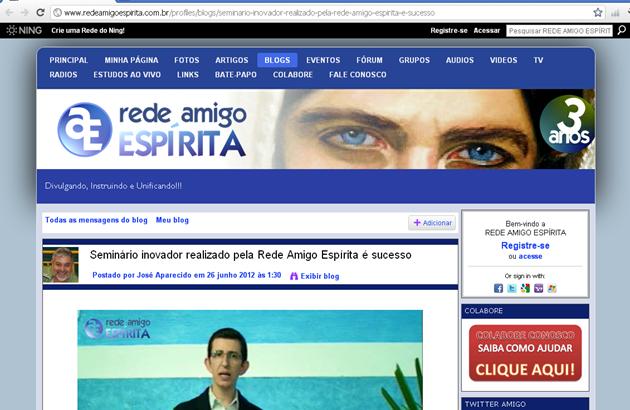Click the browser address bar URL
The height and width of the screenshot is (410, 630).
(x=249, y=13)
